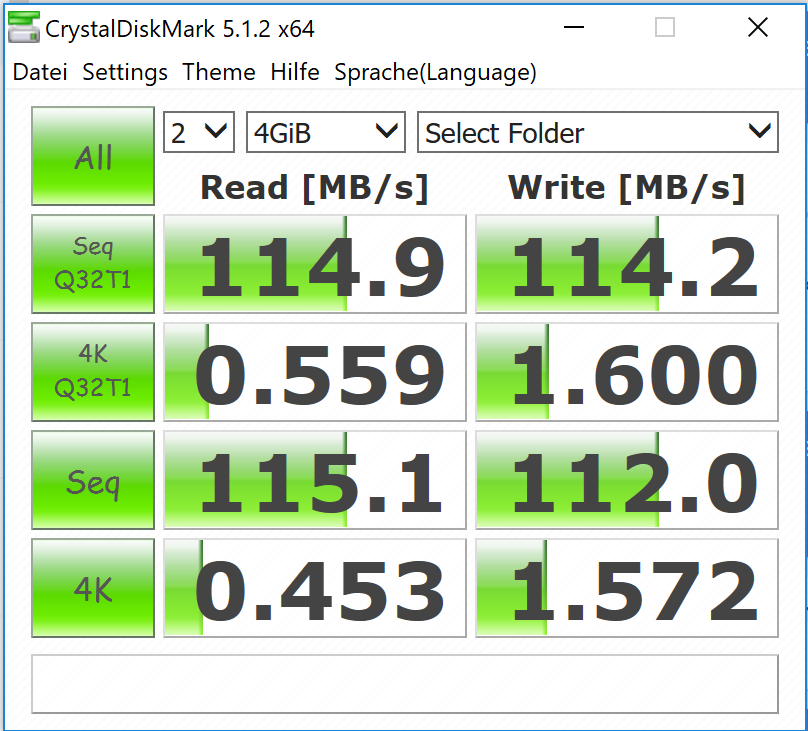
Task: Click the 4K Q32T1 read result 0.559
Action: pyautogui.click(x=315, y=372)
